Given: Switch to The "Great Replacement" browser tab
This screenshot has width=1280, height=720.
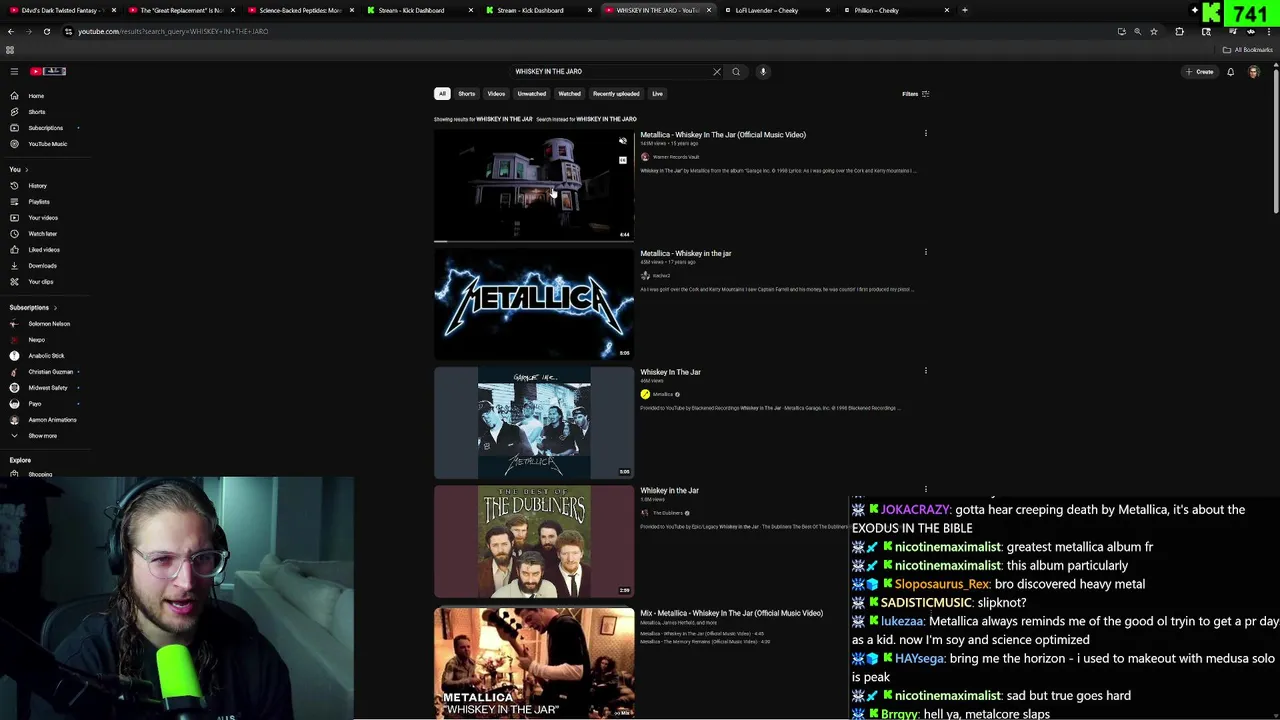Looking at the screenshot, I should [x=181, y=10].
